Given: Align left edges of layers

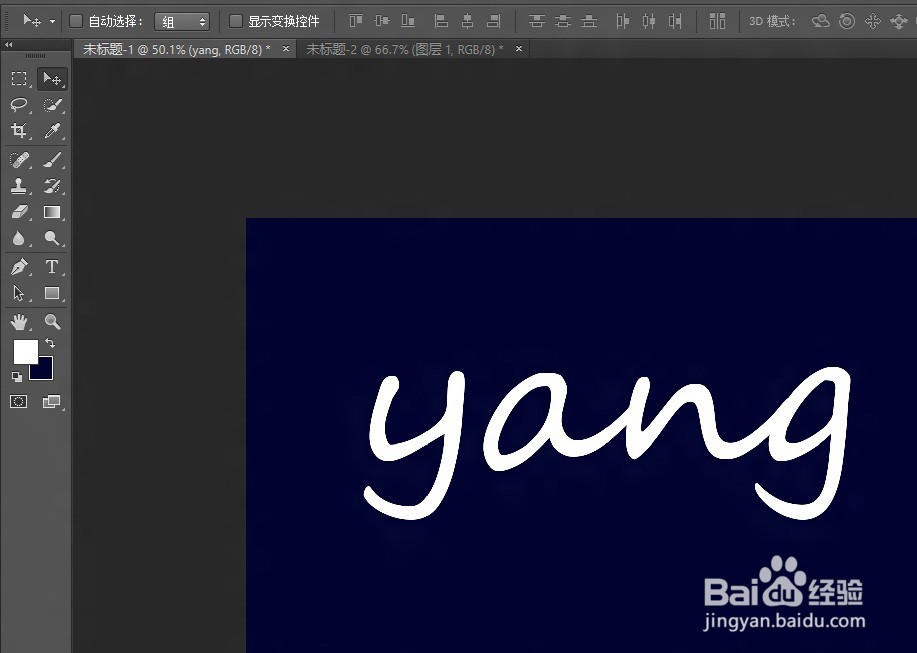Looking at the screenshot, I should point(441,22).
